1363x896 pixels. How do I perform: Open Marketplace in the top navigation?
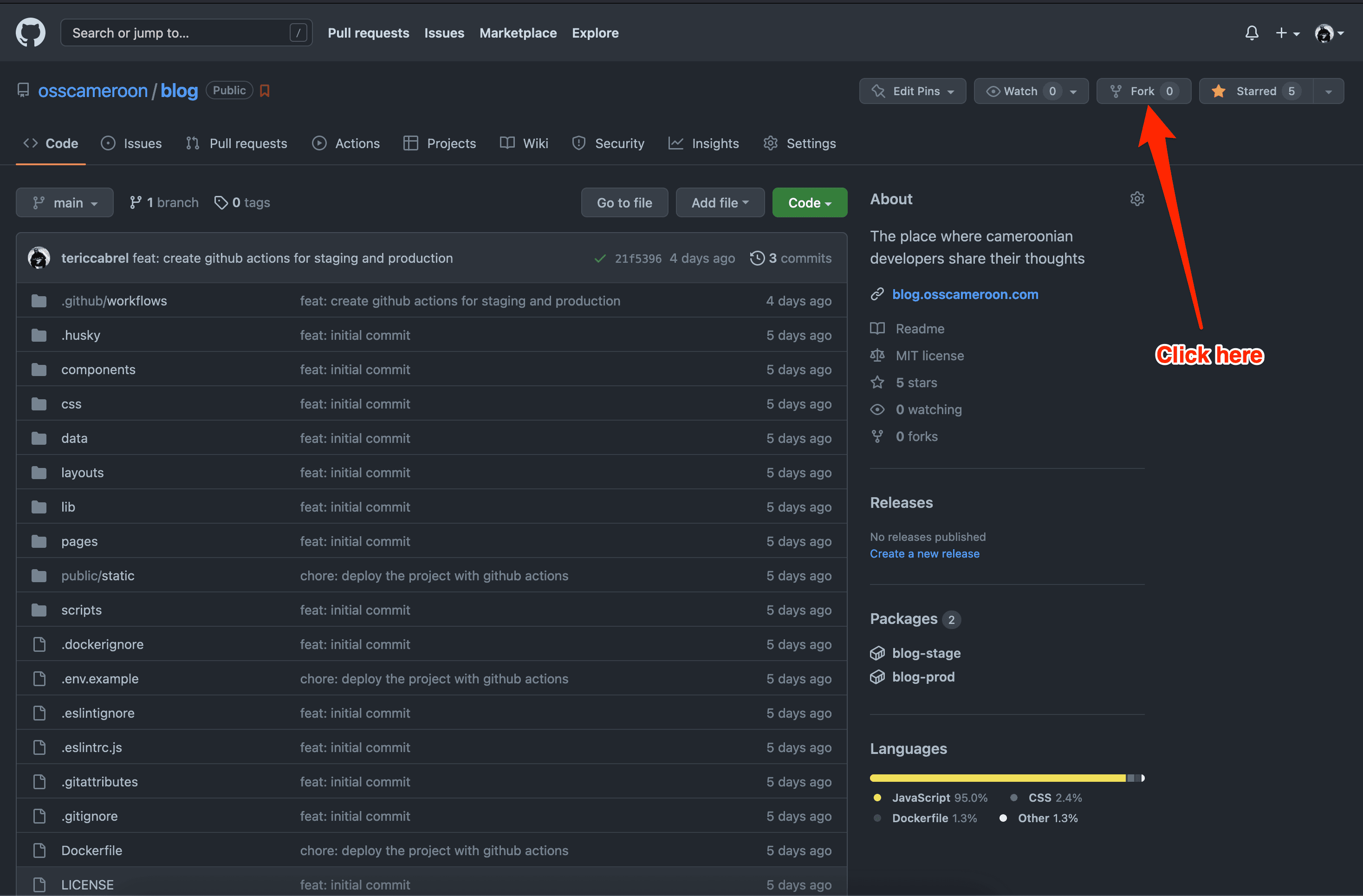point(518,33)
